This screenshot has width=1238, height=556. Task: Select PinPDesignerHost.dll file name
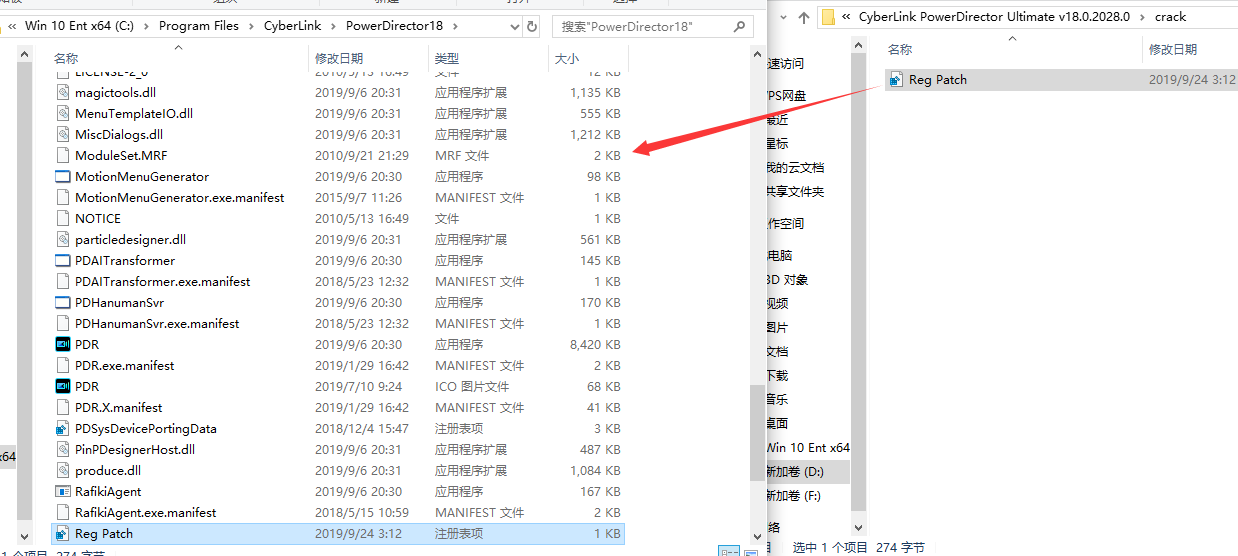pyautogui.click(x=135, y=449)
